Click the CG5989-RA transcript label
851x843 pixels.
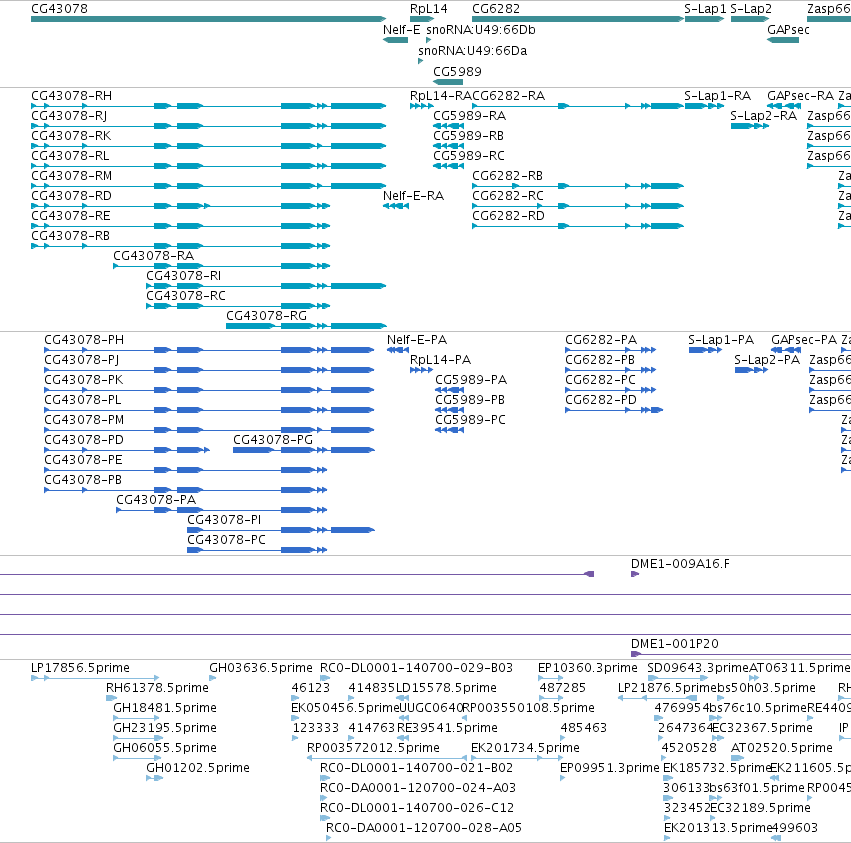tap(469, 116)
